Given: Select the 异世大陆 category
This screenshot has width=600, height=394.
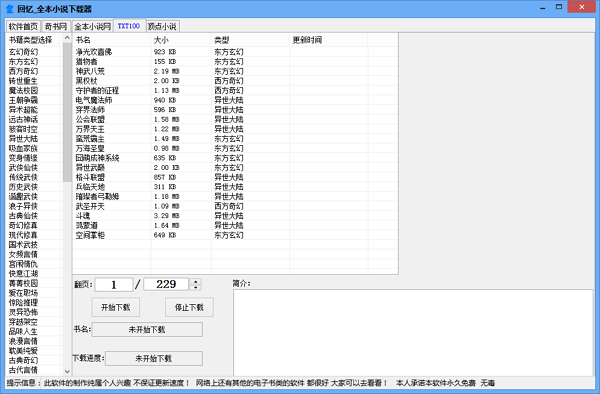Looking at the screenshot, I should [23, 138].
